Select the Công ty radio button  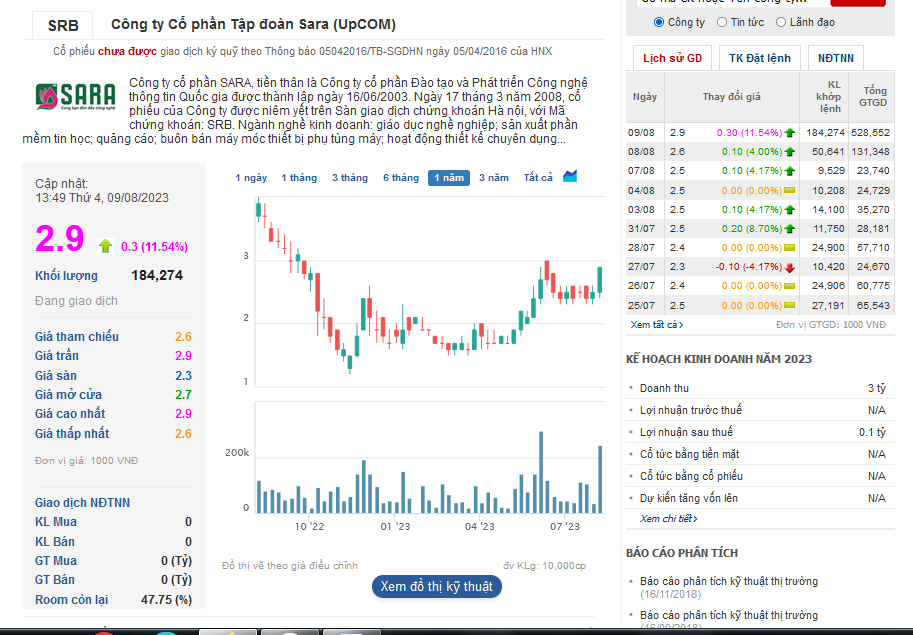(x=659, y=22)
